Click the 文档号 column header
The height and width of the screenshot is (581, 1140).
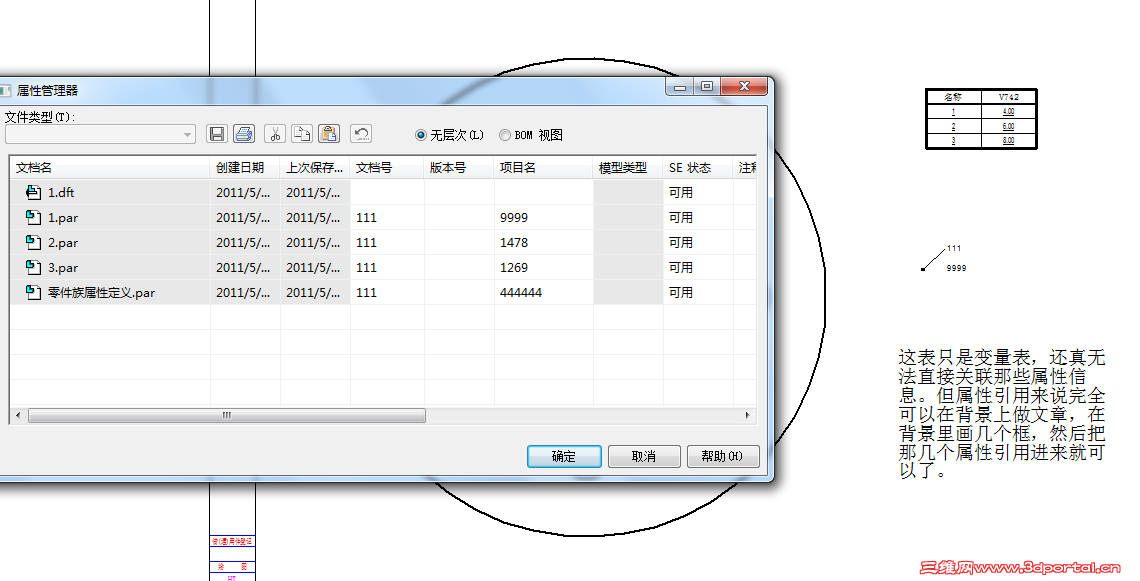click(x=387, y=167)
